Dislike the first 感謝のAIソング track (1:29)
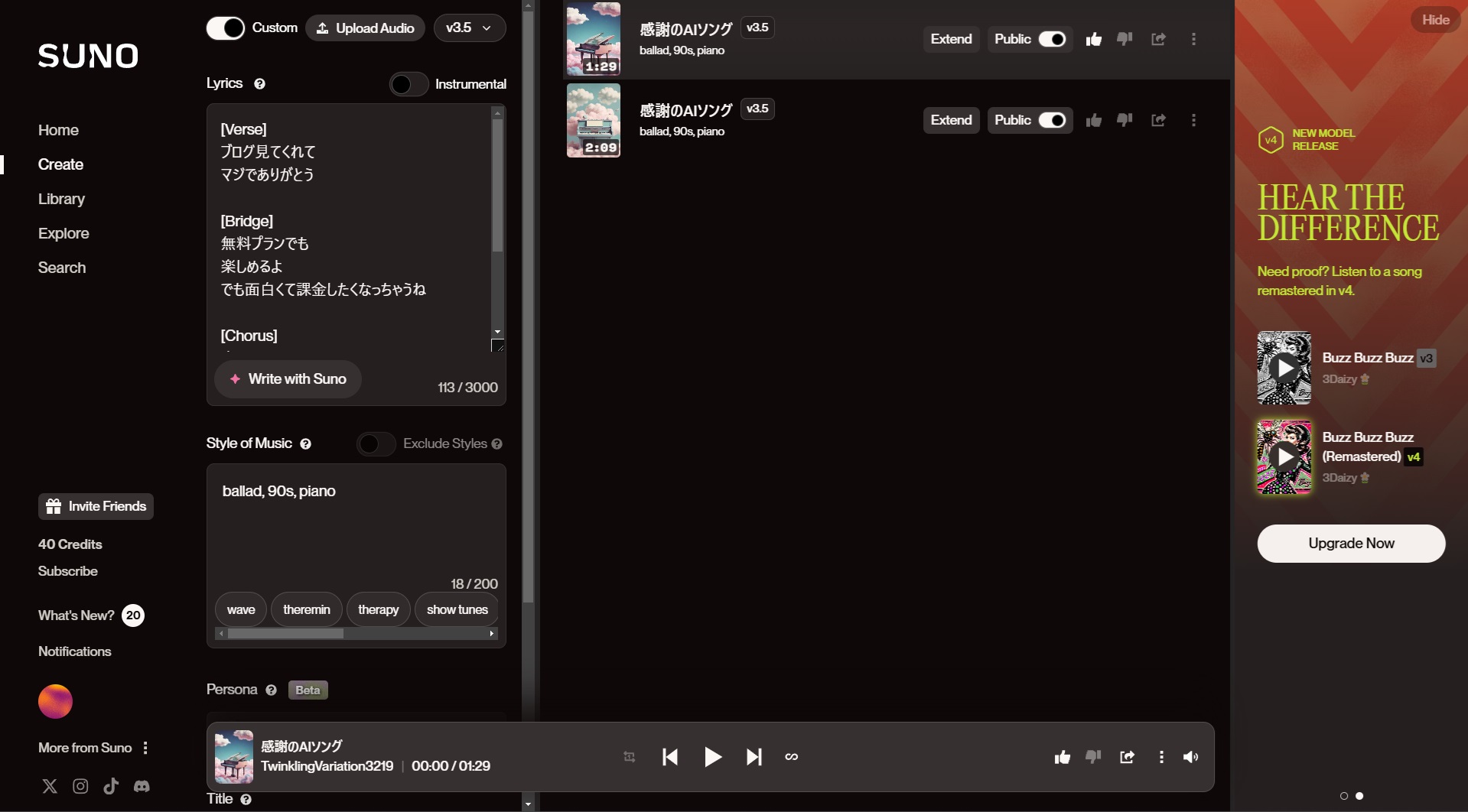This screenshot has height=812, width=1468. click(1125, 39)
